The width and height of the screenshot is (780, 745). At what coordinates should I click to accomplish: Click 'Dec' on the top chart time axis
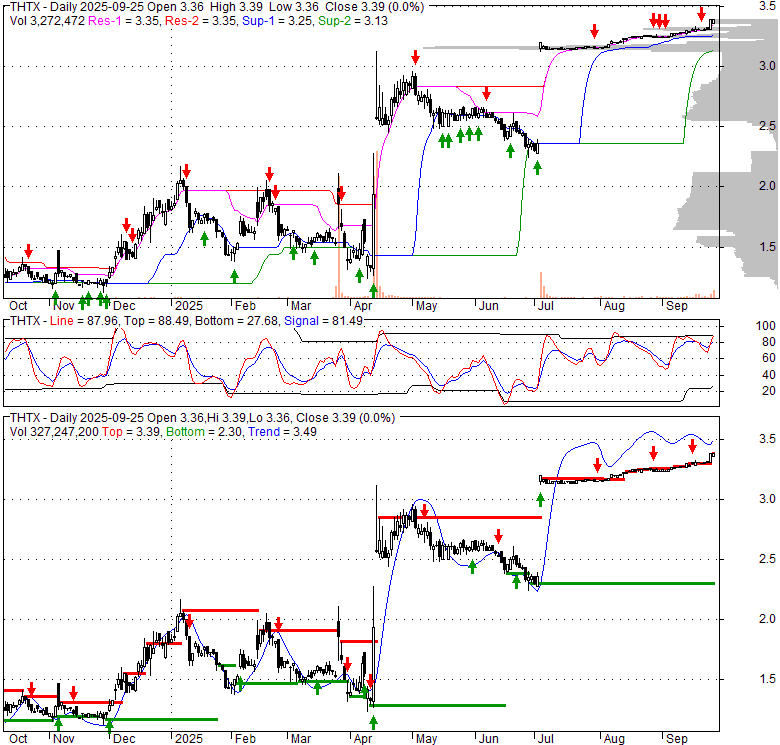[x=124, y=306]
